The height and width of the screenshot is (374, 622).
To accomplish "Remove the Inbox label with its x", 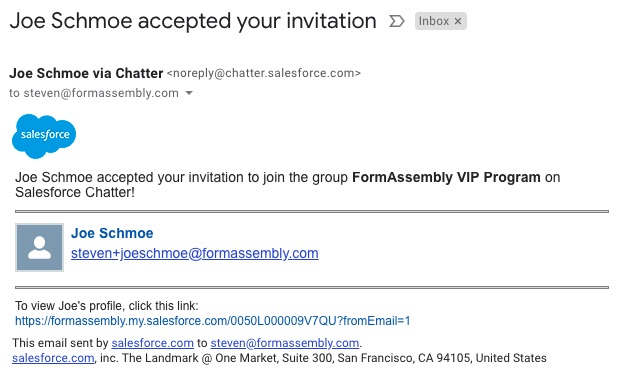I will (x=458, y=21).
